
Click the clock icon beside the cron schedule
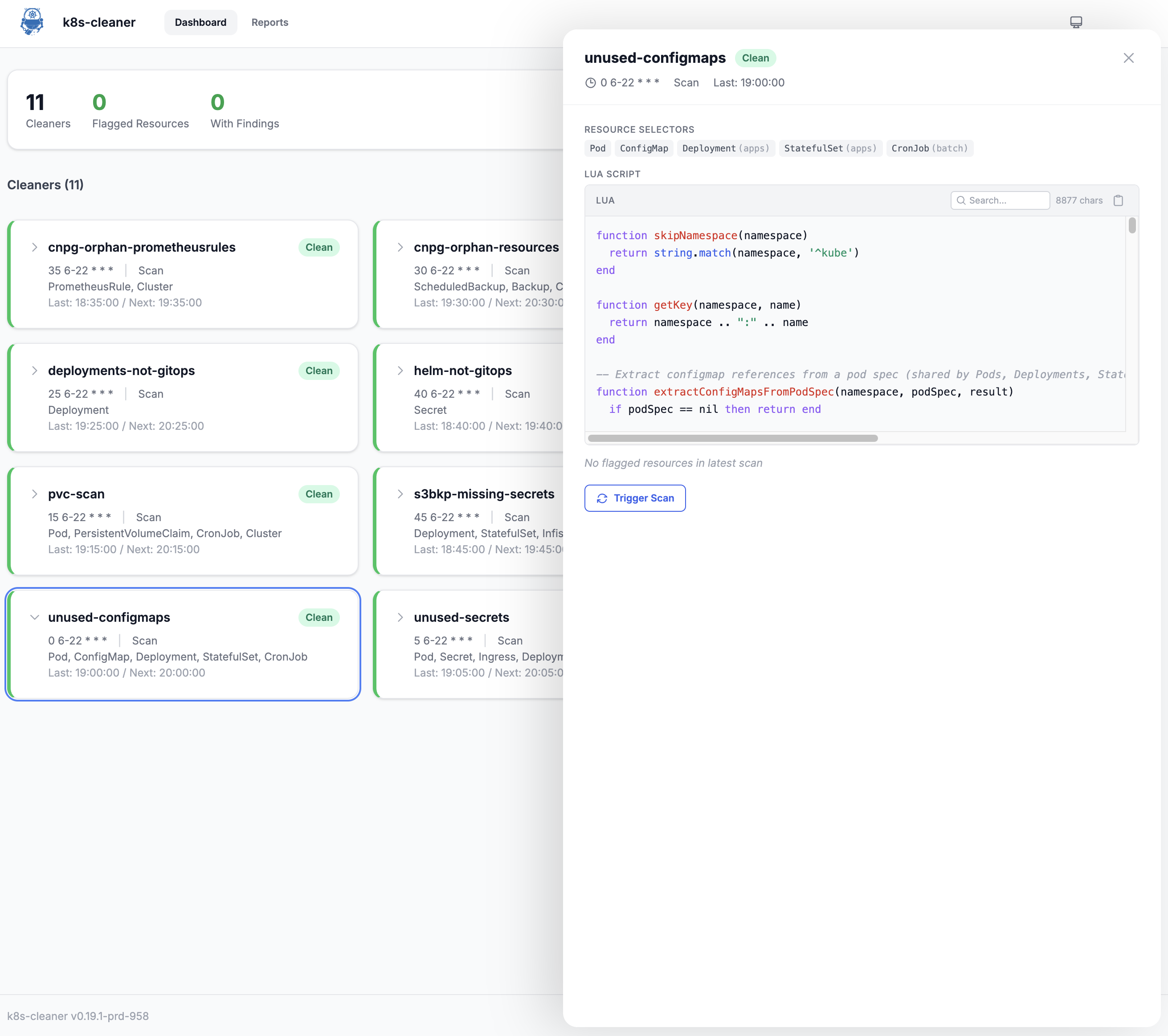click(x=591, y=83)
